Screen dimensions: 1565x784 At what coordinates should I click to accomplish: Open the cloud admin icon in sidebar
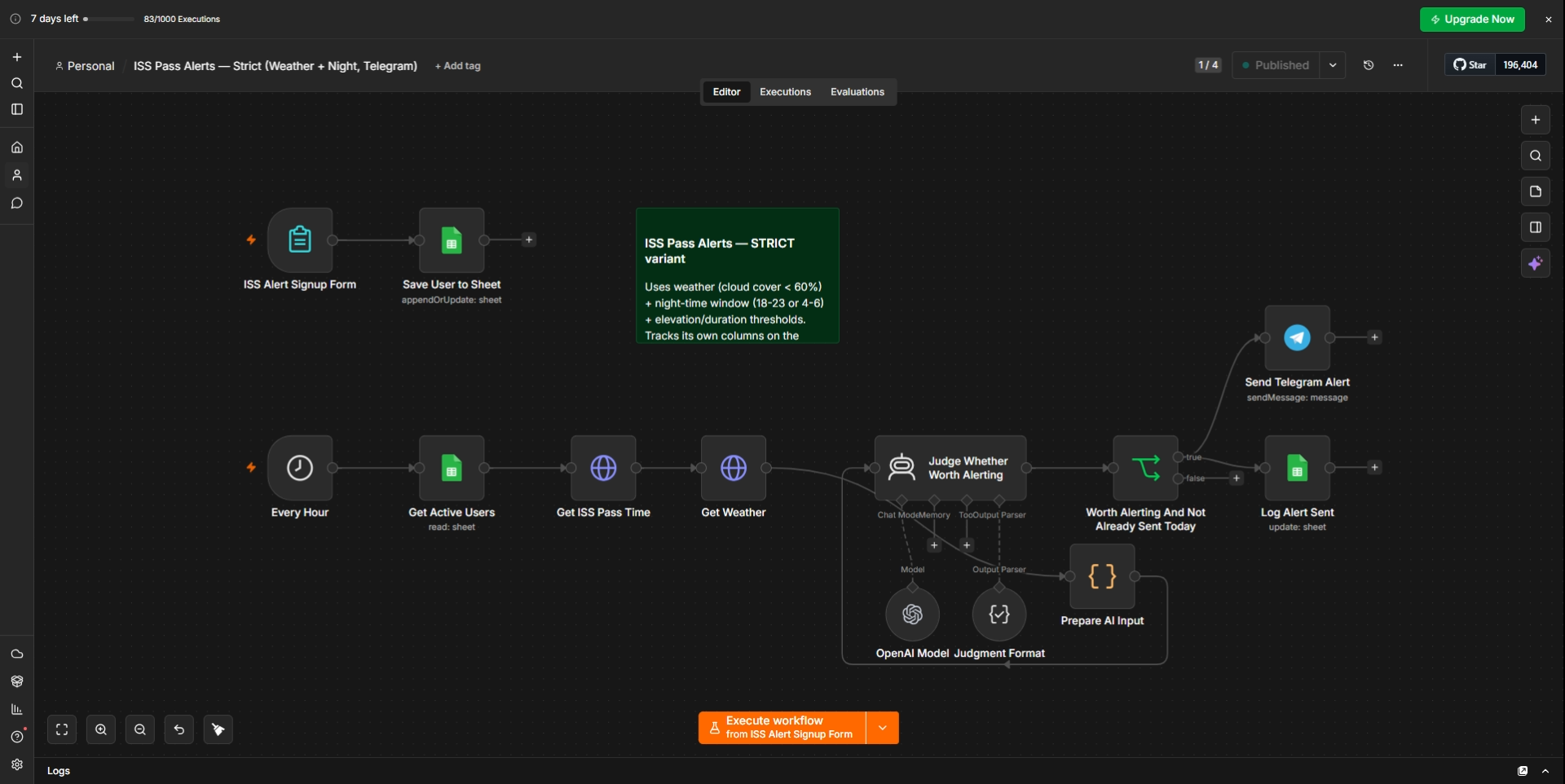point(17,654)
